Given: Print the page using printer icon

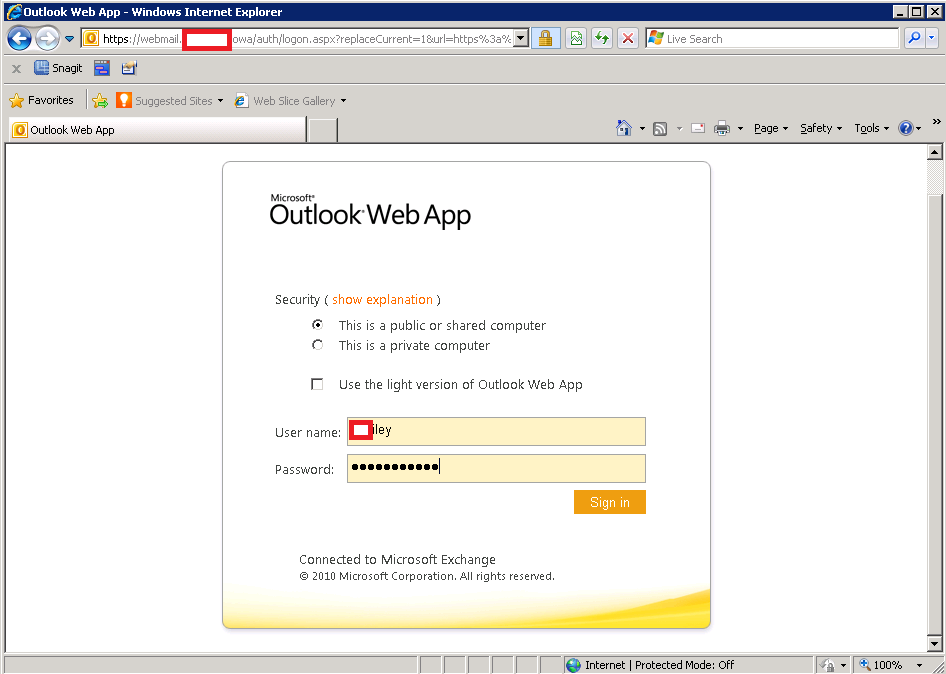Looking at the screenshot, I should (x=722, y=129).
